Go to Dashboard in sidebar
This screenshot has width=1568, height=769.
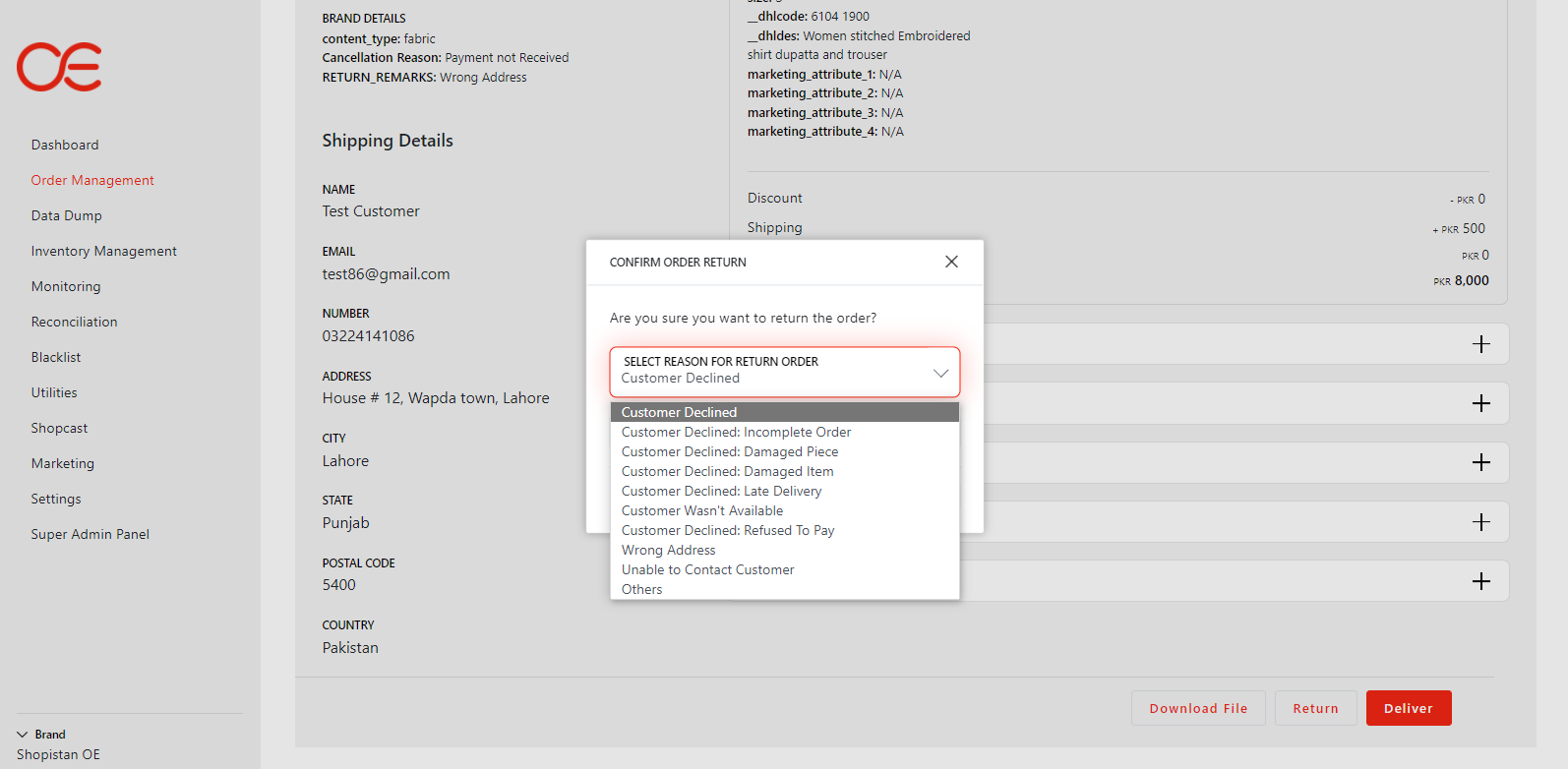click(65, 145)
